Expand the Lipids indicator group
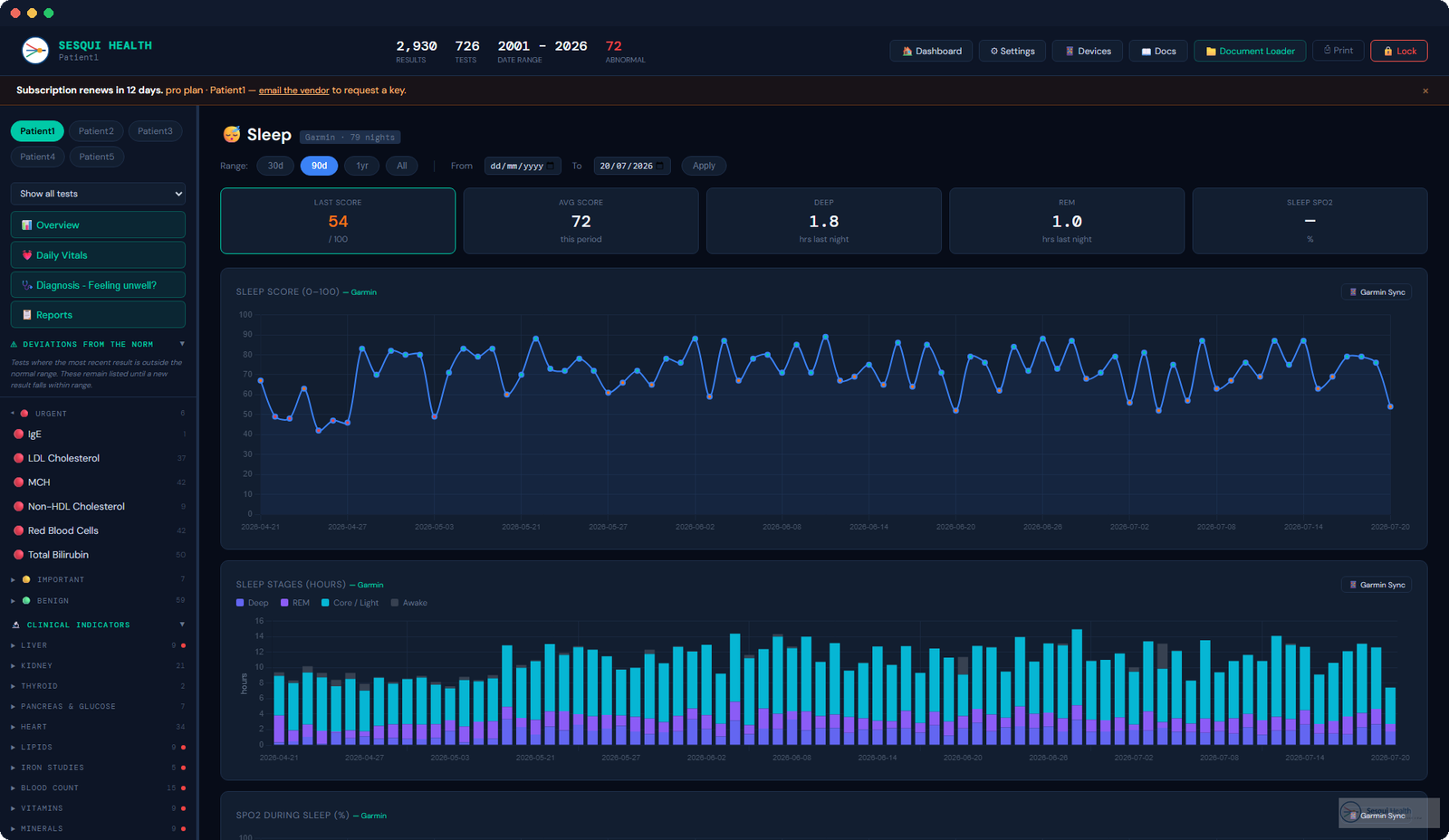This screenshot has width=1449, height=840. 98,748
